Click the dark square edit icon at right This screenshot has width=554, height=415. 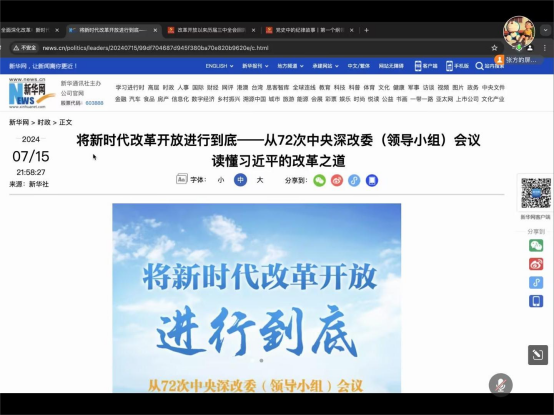[x=538, y=355]
